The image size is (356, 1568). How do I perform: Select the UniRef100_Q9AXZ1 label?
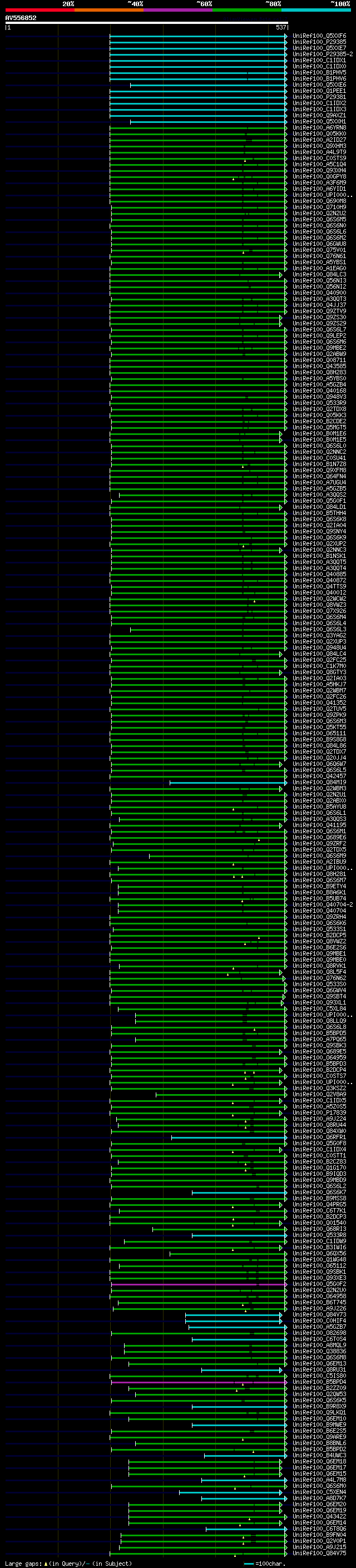(319, 116)
